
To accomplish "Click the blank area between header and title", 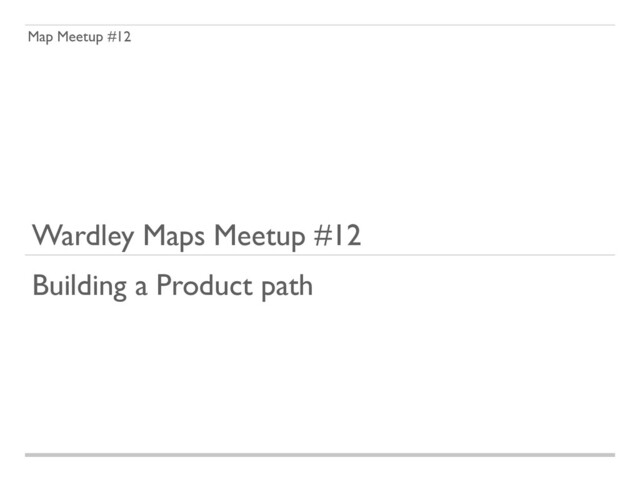I will coord(320,130).
